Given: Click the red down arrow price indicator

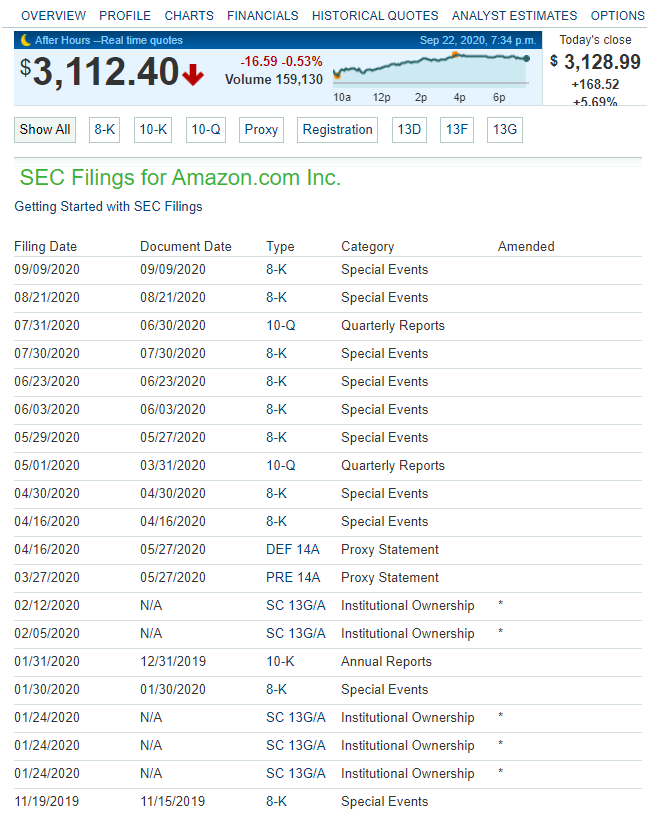Looking at the screenshot, I should (193, 74).
